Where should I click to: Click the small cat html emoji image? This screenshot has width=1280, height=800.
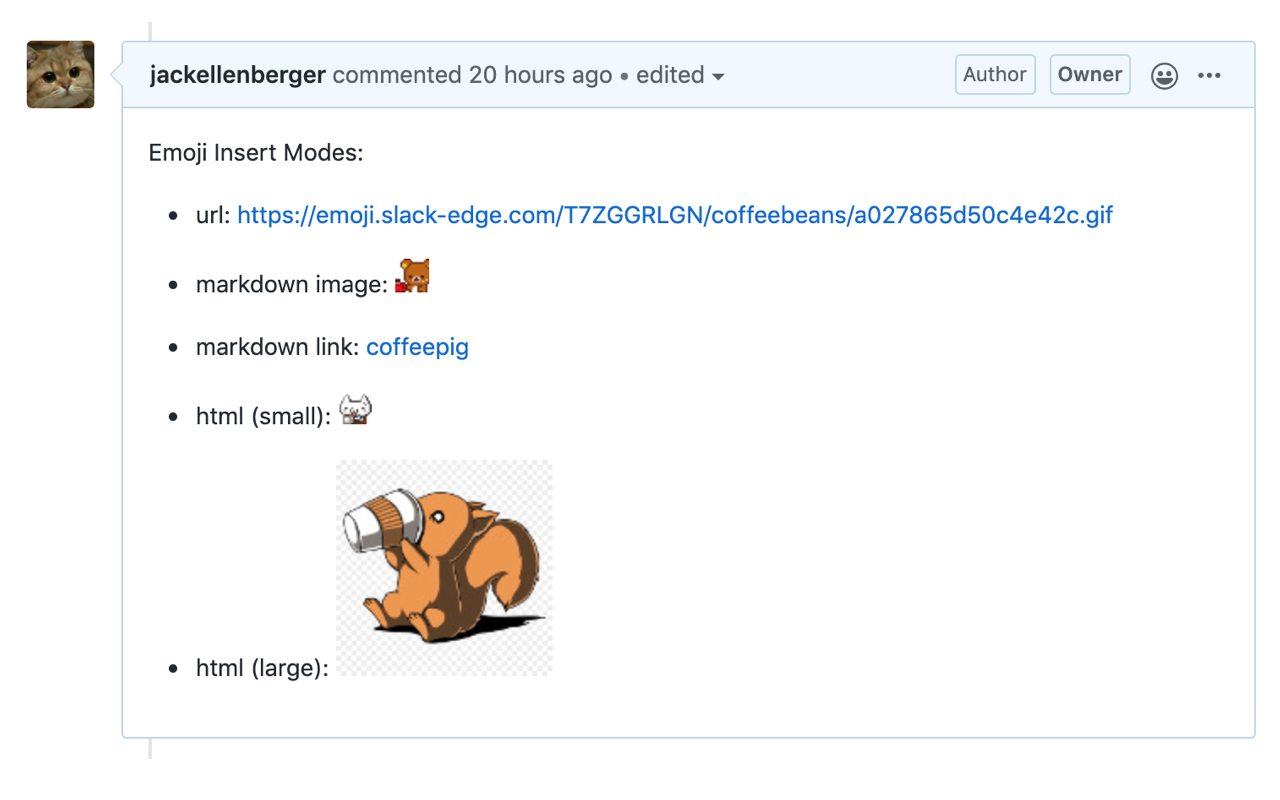point(355,409)
